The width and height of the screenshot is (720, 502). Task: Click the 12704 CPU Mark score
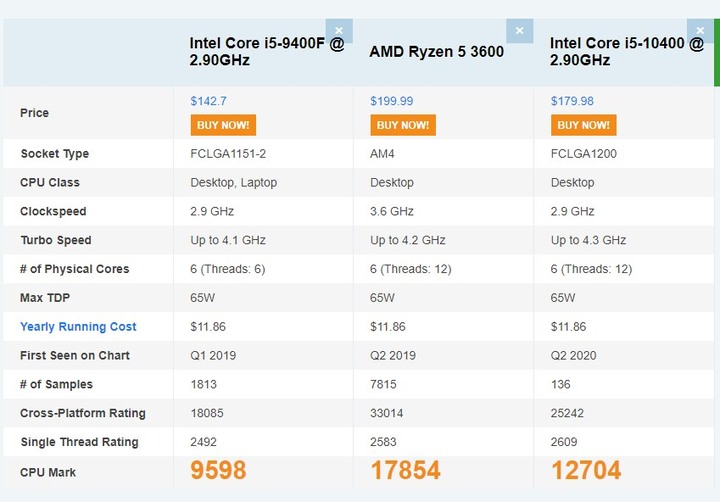(x=586, y=470)
